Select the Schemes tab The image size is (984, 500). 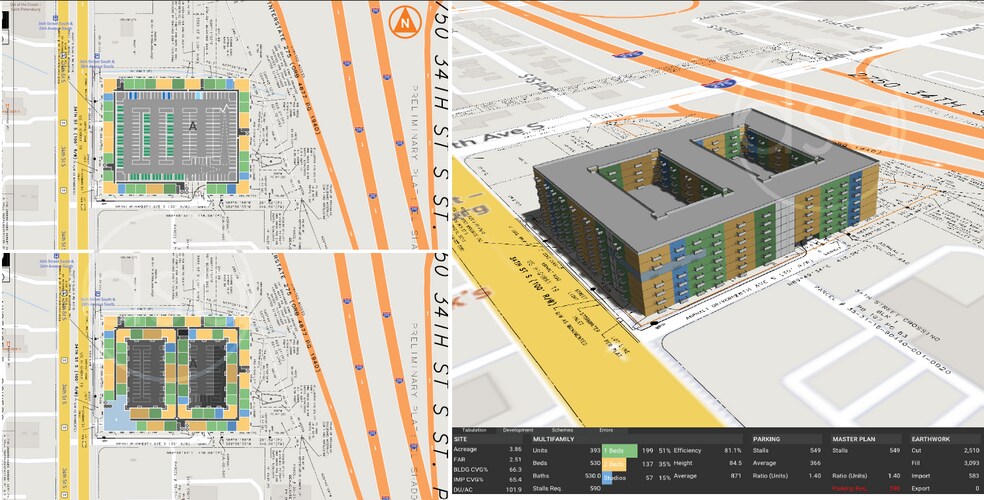562,429
